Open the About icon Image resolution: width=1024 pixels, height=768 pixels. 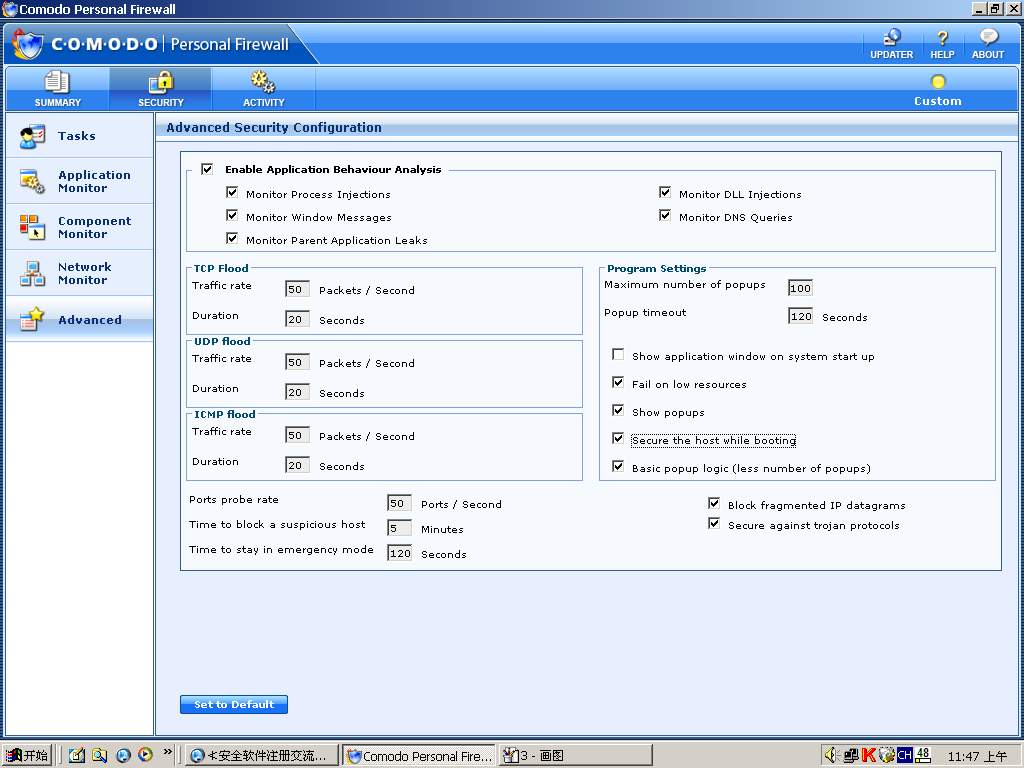[x=987, y=44]
